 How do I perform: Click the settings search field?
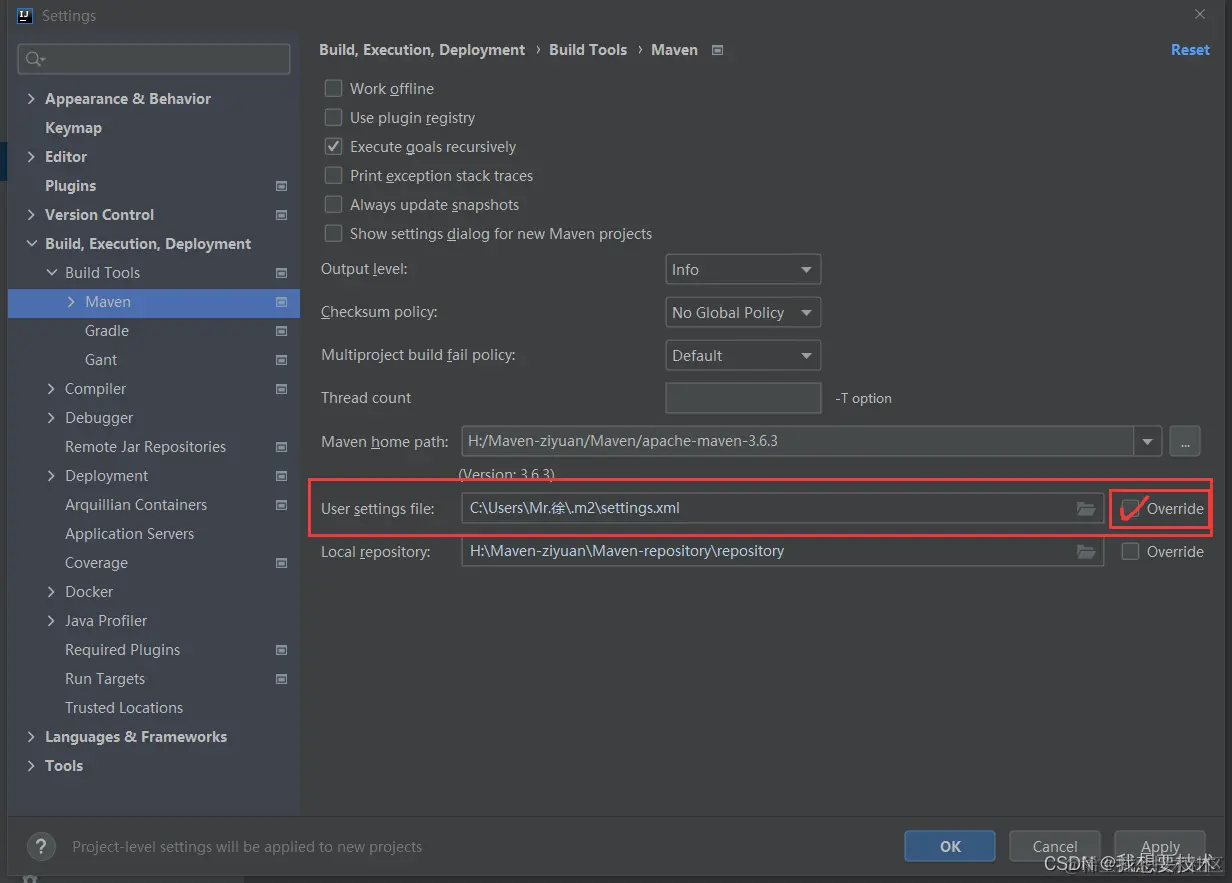point(154,59)
